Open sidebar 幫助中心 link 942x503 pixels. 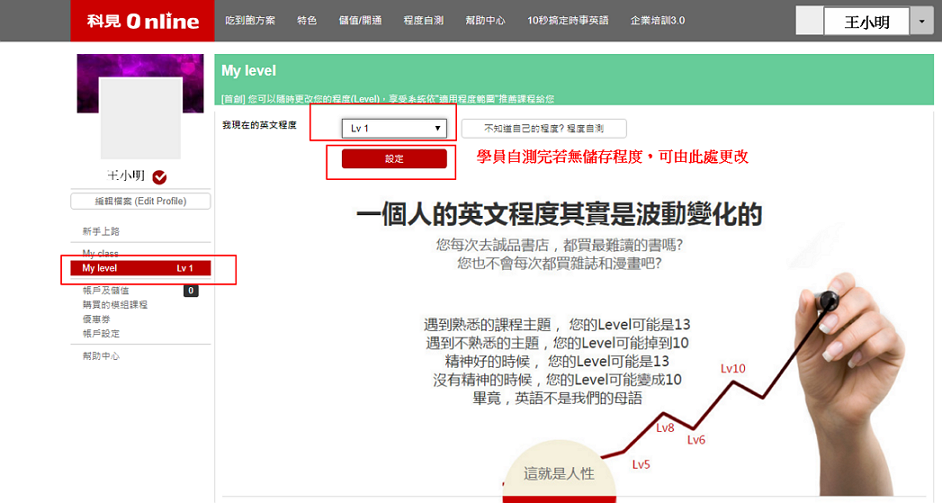tap(101, 356)
